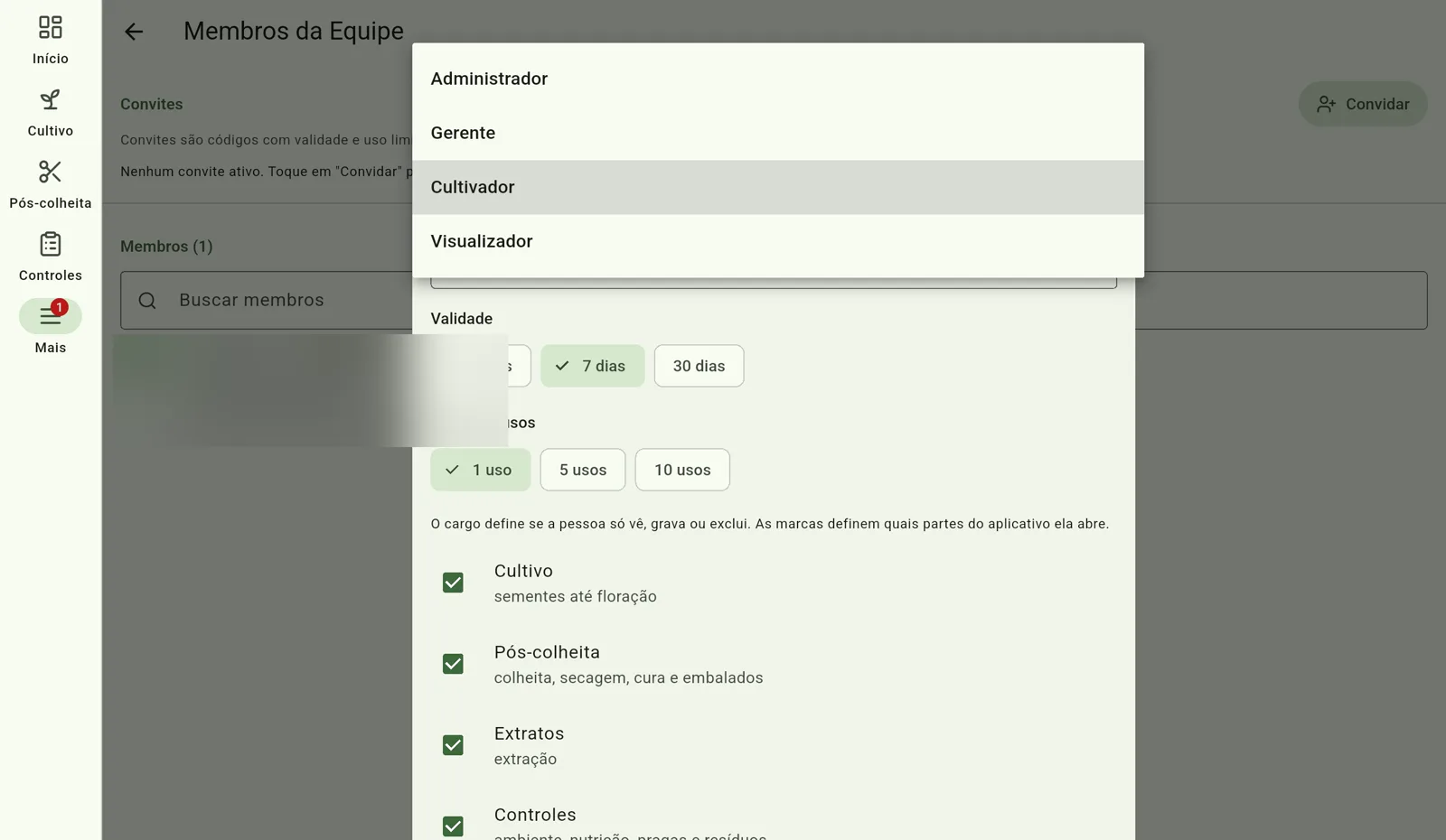Choose 5 usos chip
Screen dimensions: 1446x840
tap(583, 470)
